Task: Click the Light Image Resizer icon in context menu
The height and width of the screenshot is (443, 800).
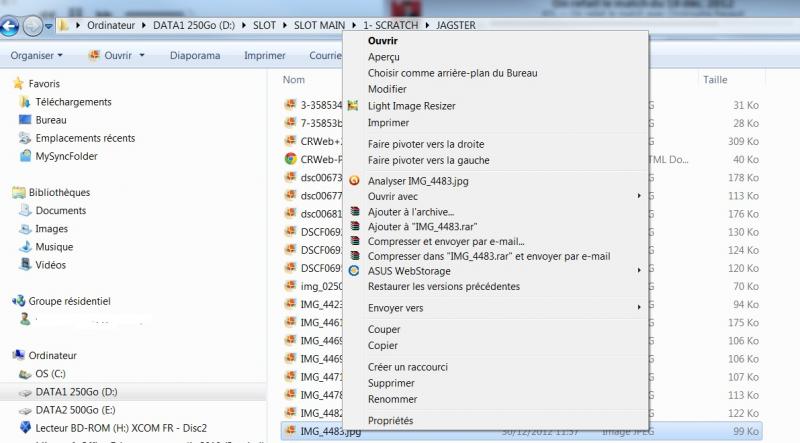Action: coord(353,106)
